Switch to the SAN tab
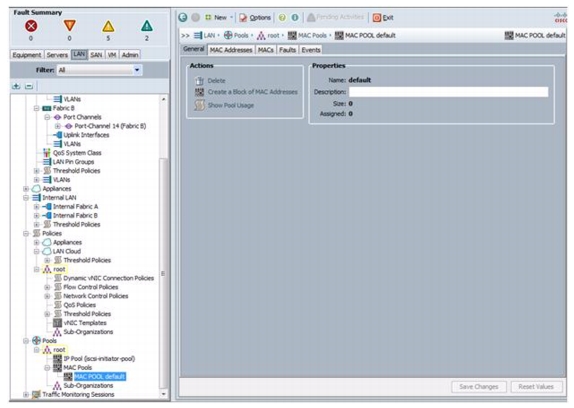 96,55
